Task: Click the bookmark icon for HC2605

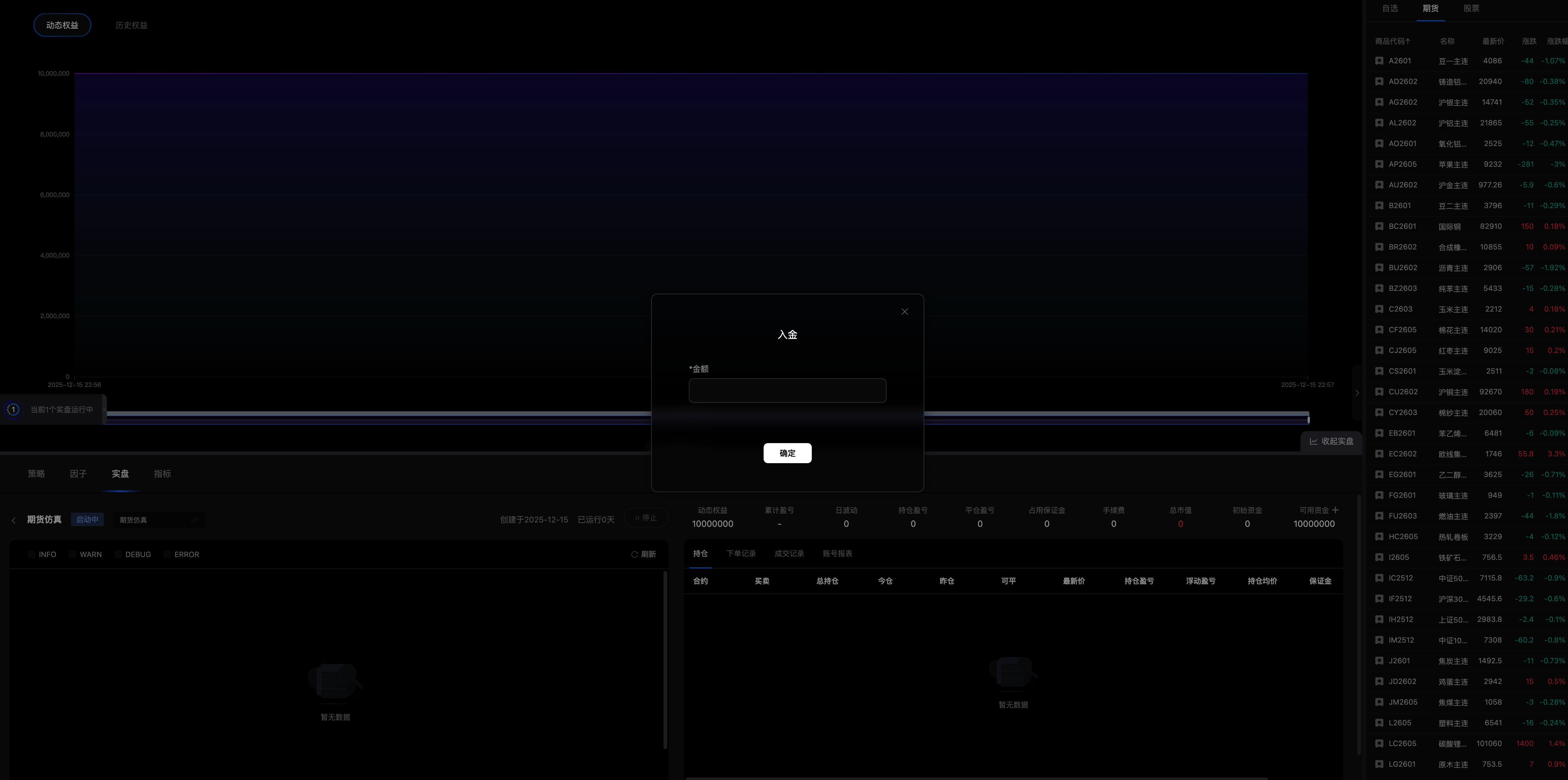Action: point(1379,537)
